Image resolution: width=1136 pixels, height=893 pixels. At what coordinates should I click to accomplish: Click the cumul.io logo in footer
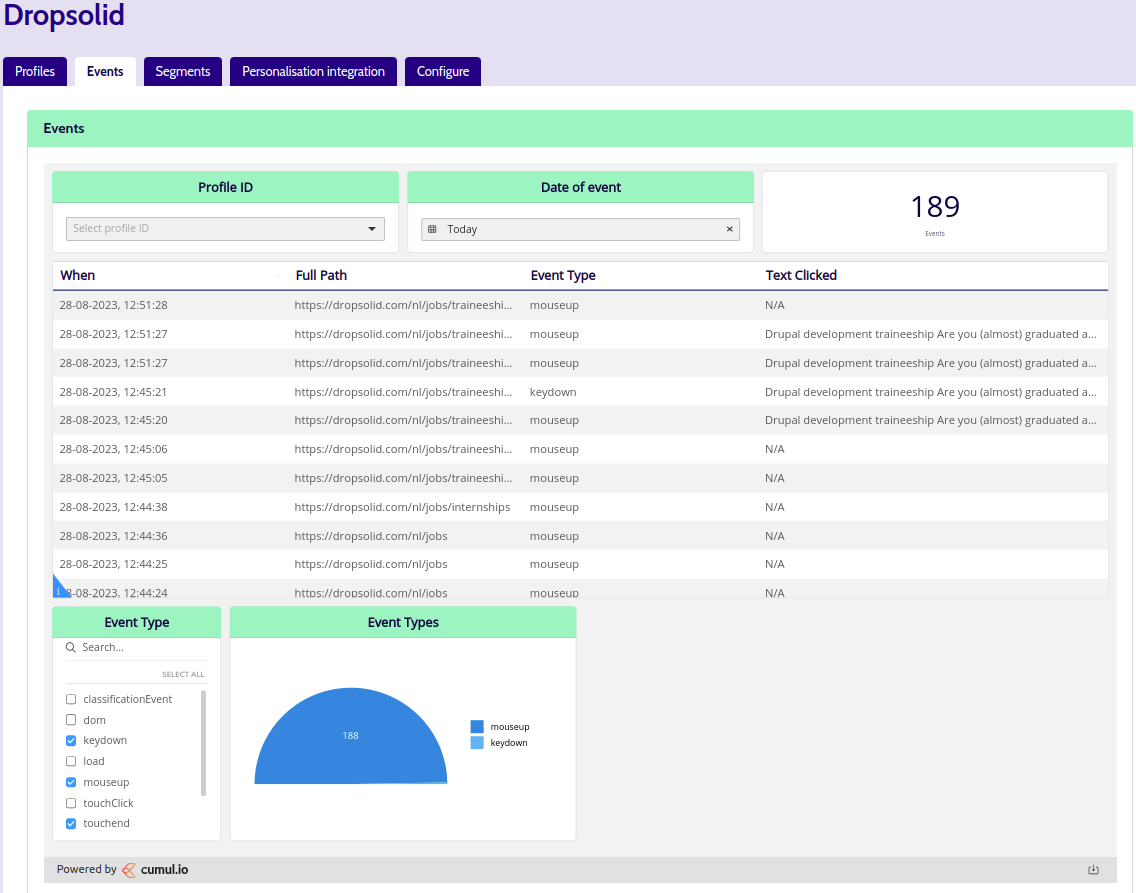[x=155, y=870]
